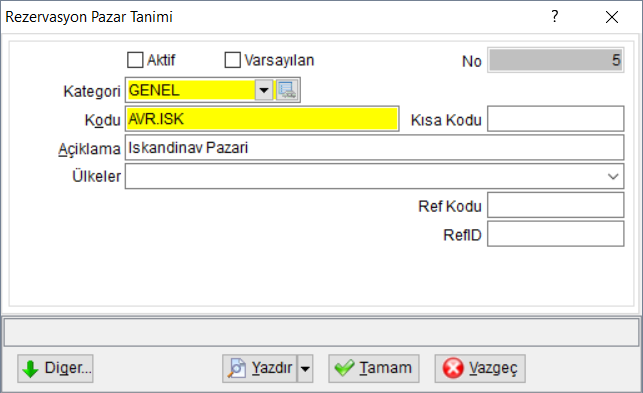Click into the Kısa Kodu field
The width and height of the screenshot is (643, 393).
point(556,119)
